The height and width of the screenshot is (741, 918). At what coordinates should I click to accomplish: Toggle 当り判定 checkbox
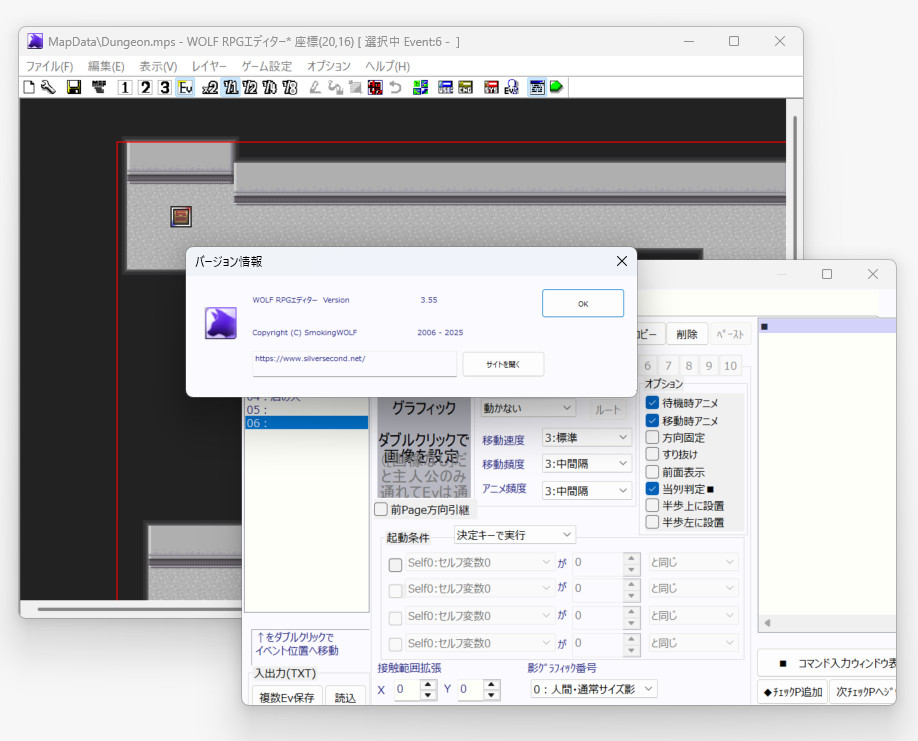(652, 489)
